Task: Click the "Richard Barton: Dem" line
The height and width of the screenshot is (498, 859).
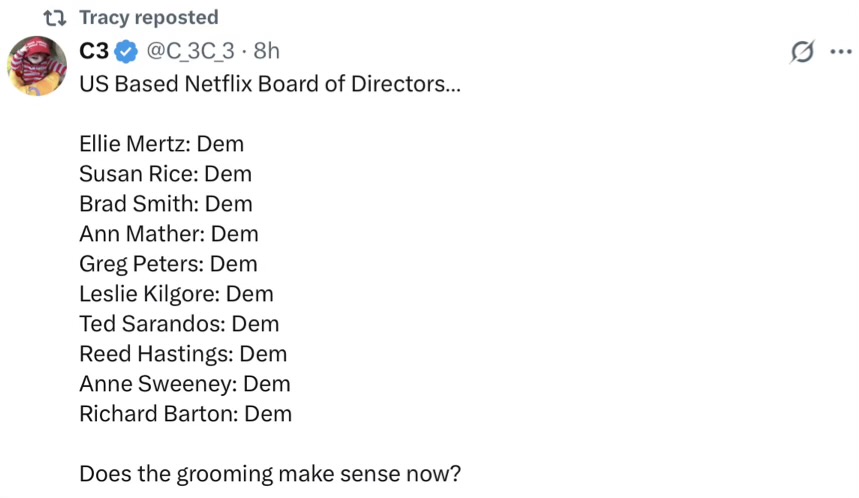Action: pyautogui.click(x=185, y=414)
